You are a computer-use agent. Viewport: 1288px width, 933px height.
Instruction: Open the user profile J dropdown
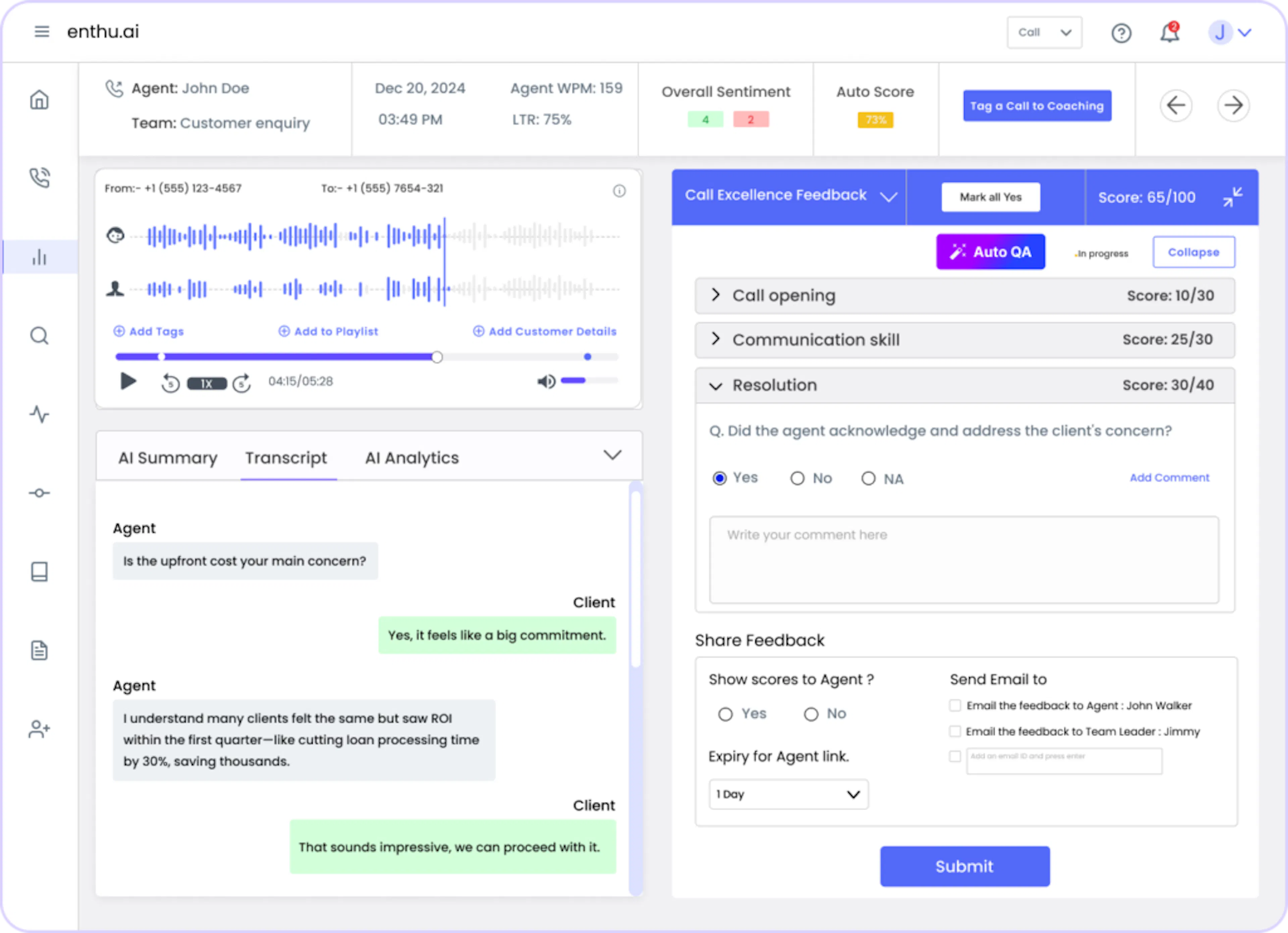tap(1230, 32)
